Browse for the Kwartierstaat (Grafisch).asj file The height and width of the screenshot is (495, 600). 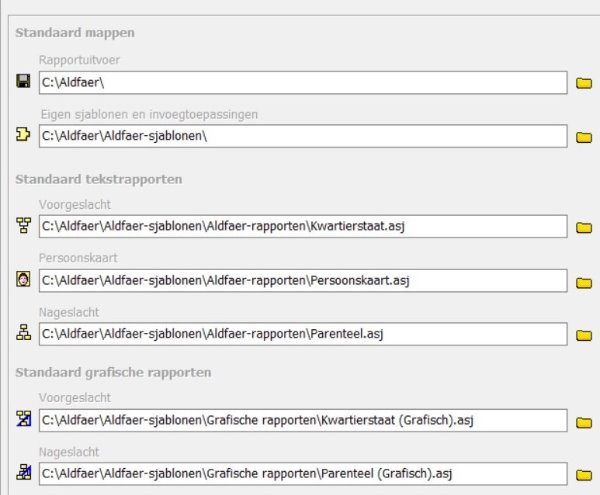pyautogui.click(x=585, y=420)
